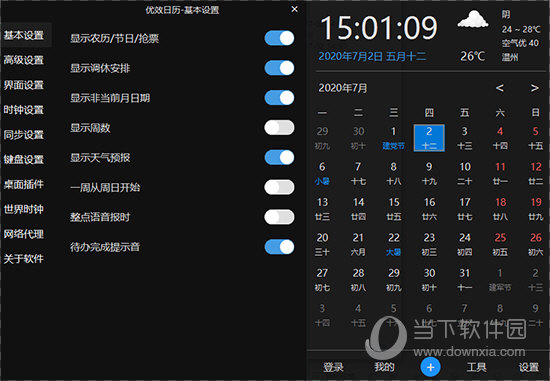Toggle 显示农历/节日/抢票 switch
Viewport: 550px width, 381px height.
279,38
